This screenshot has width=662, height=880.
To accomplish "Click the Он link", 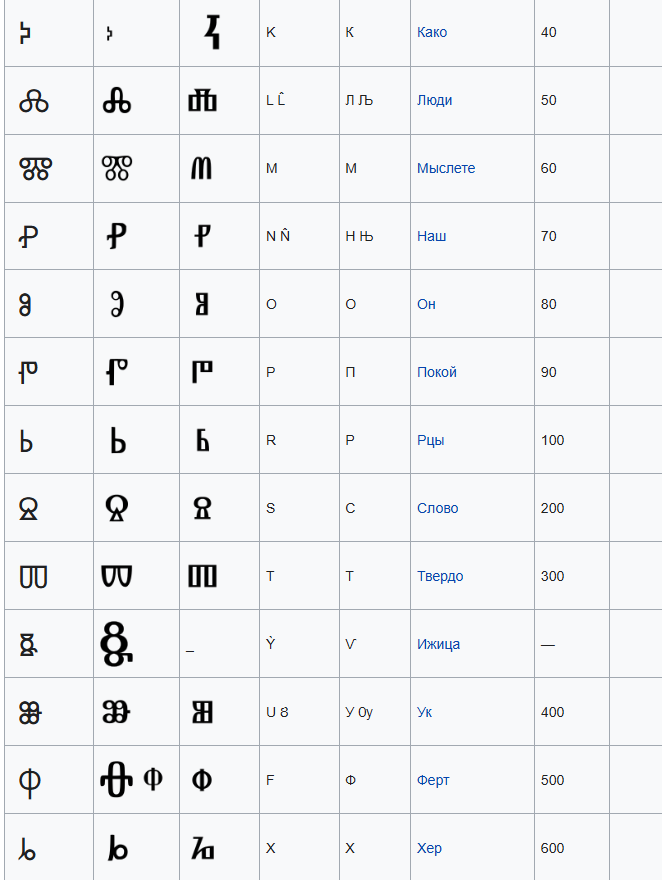I will pos(426,304).
